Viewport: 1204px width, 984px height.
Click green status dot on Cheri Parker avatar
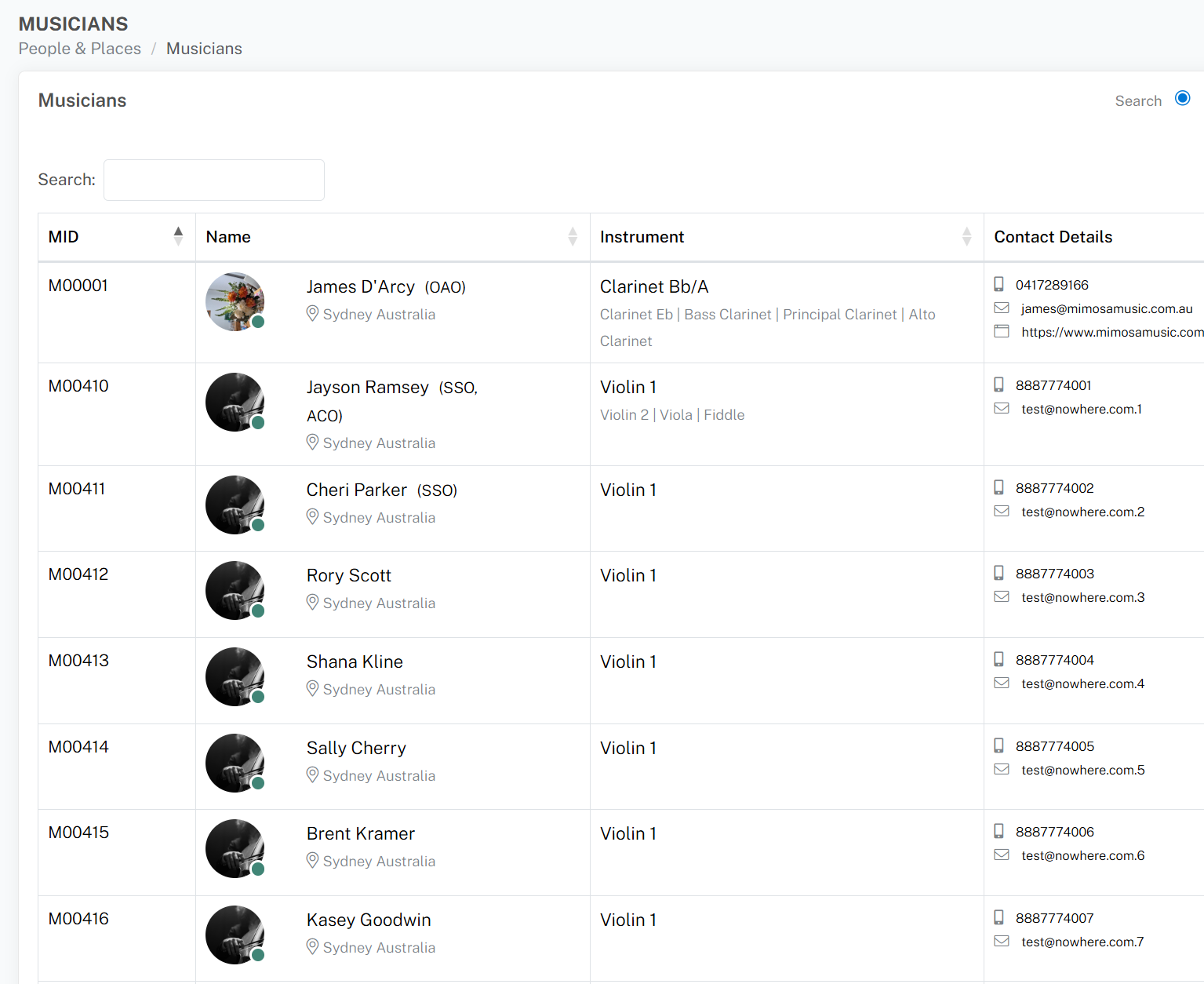coord(258,525)
